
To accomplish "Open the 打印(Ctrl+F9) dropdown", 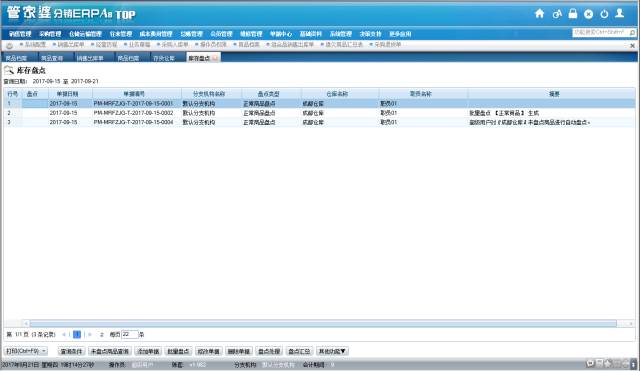I will [x=26, y=351].
